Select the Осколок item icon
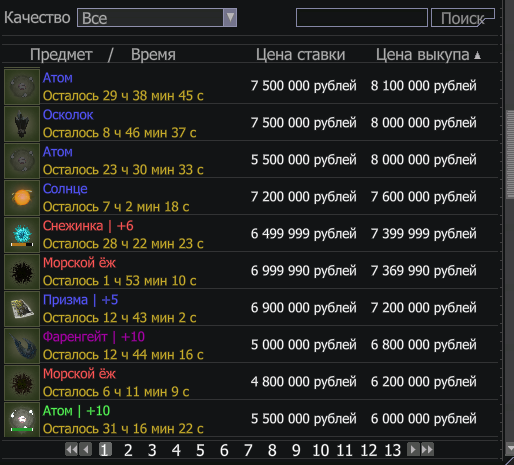The height and width of the screenshot is (465, 514). 22,124
